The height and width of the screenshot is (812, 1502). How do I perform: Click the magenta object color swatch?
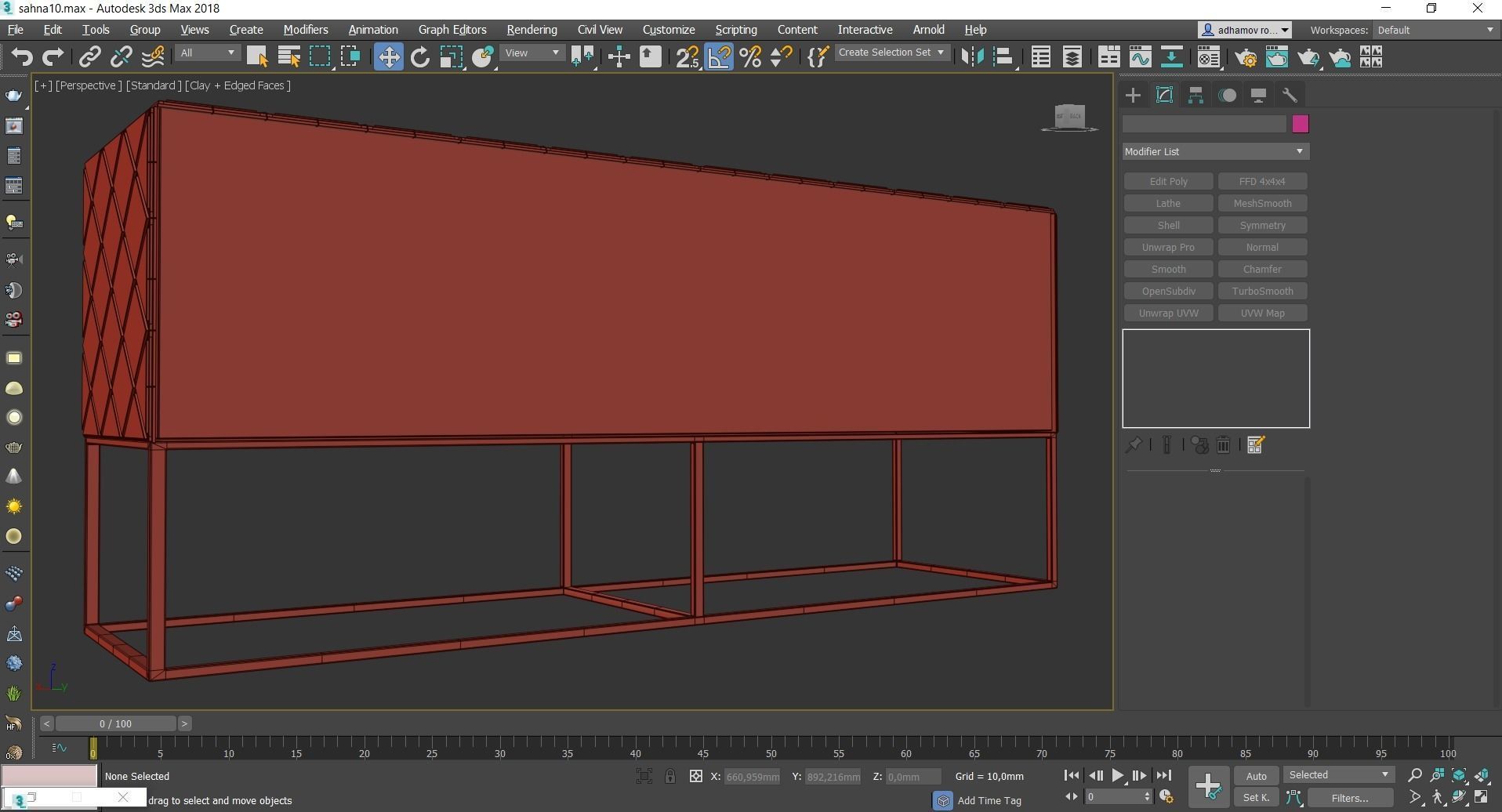[1300, 124]
